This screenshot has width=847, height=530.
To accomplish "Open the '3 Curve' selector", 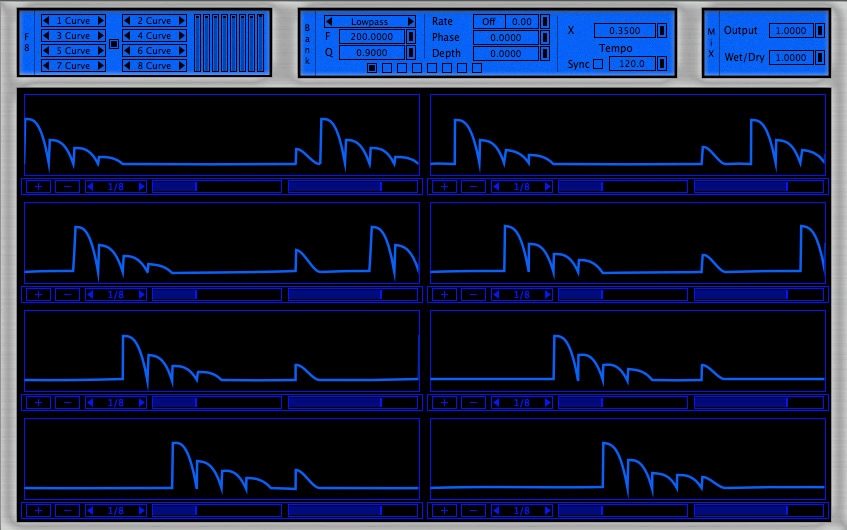I will click(73, 36).
